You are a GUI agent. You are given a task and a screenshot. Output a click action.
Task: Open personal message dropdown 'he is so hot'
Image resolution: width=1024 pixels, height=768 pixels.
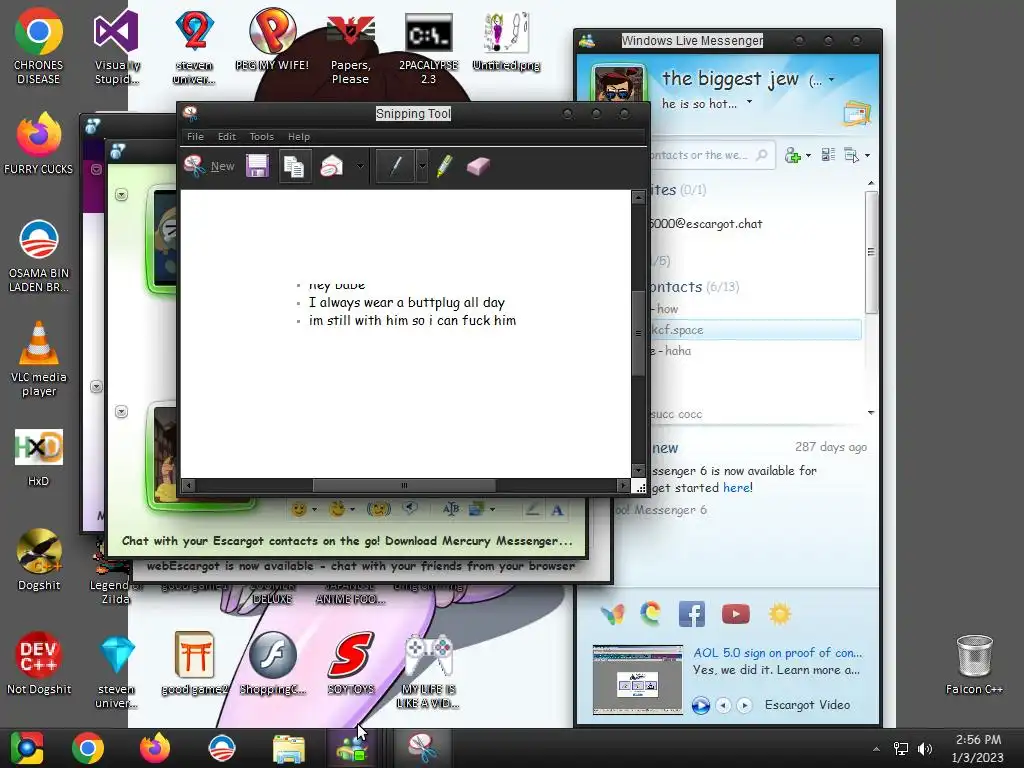point(750,102)
